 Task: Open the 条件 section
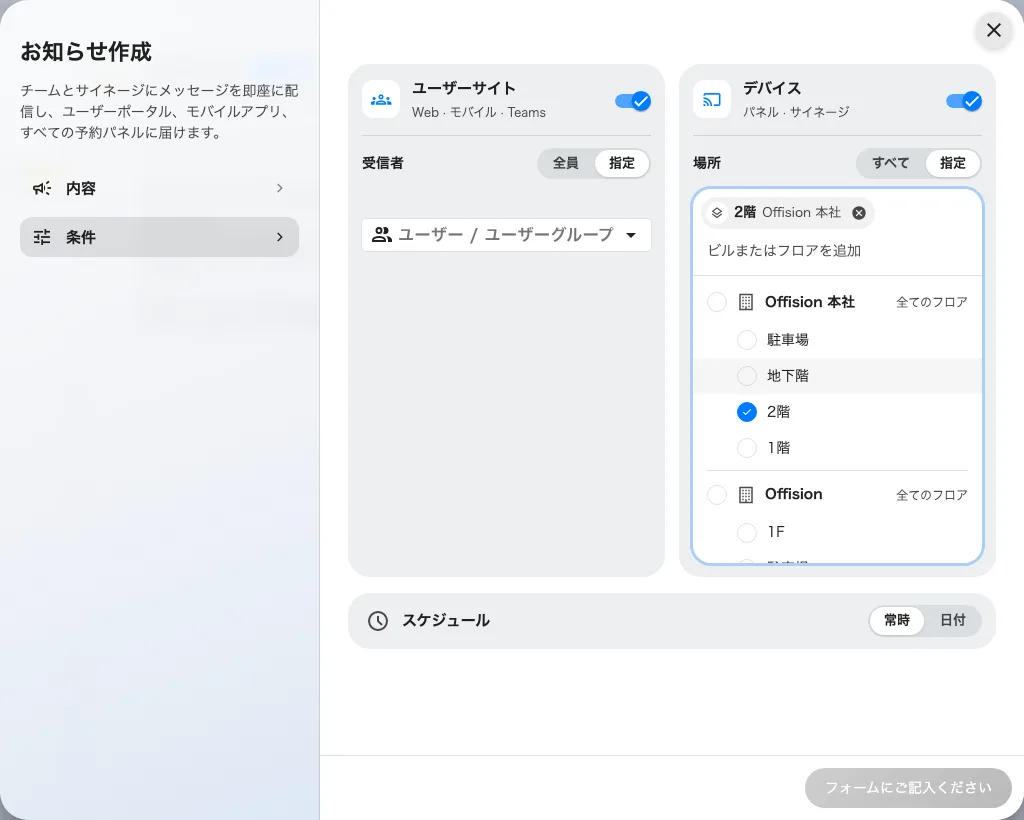click(159, 237)
